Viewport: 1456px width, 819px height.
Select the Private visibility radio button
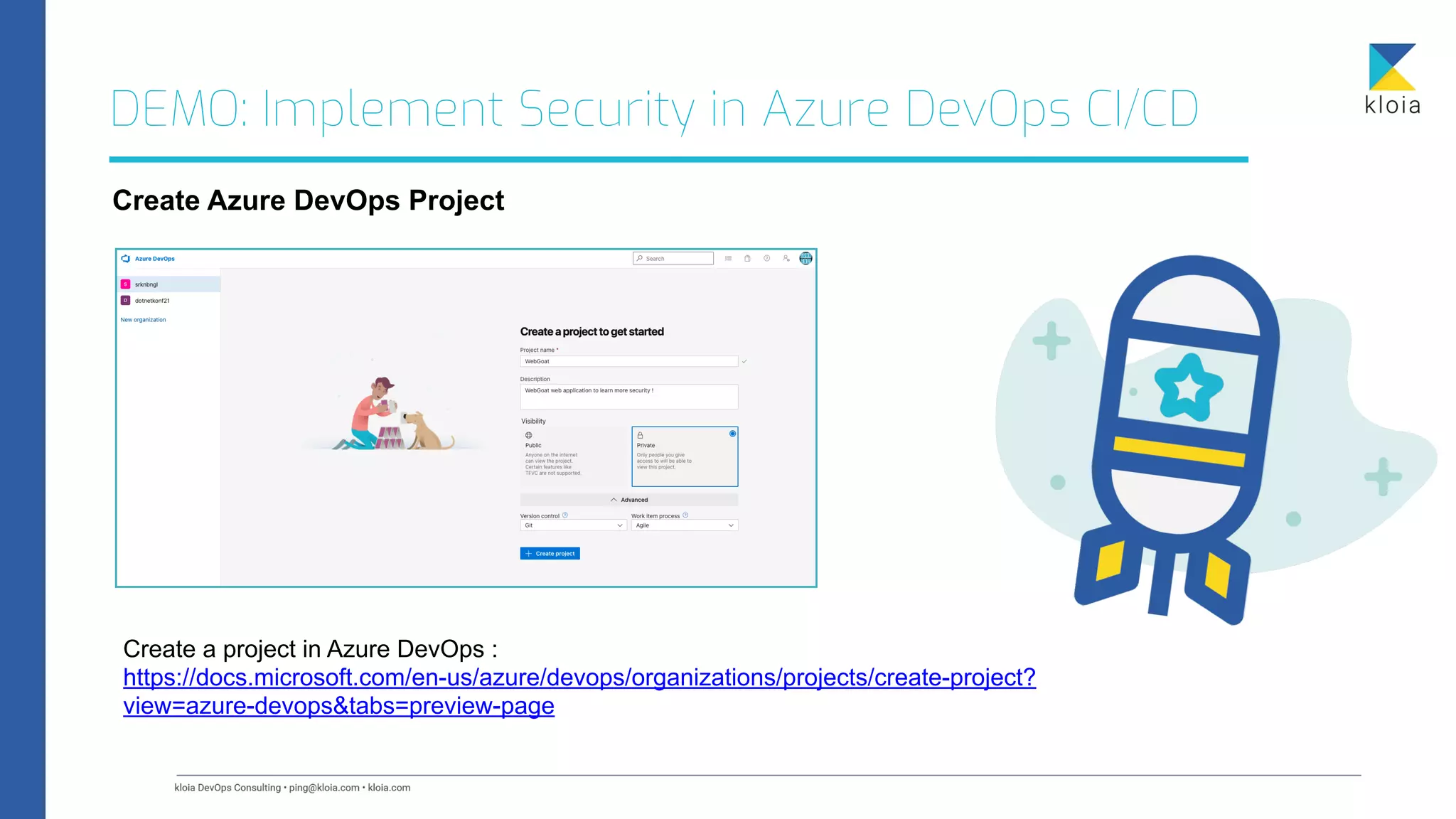(732, 434)
